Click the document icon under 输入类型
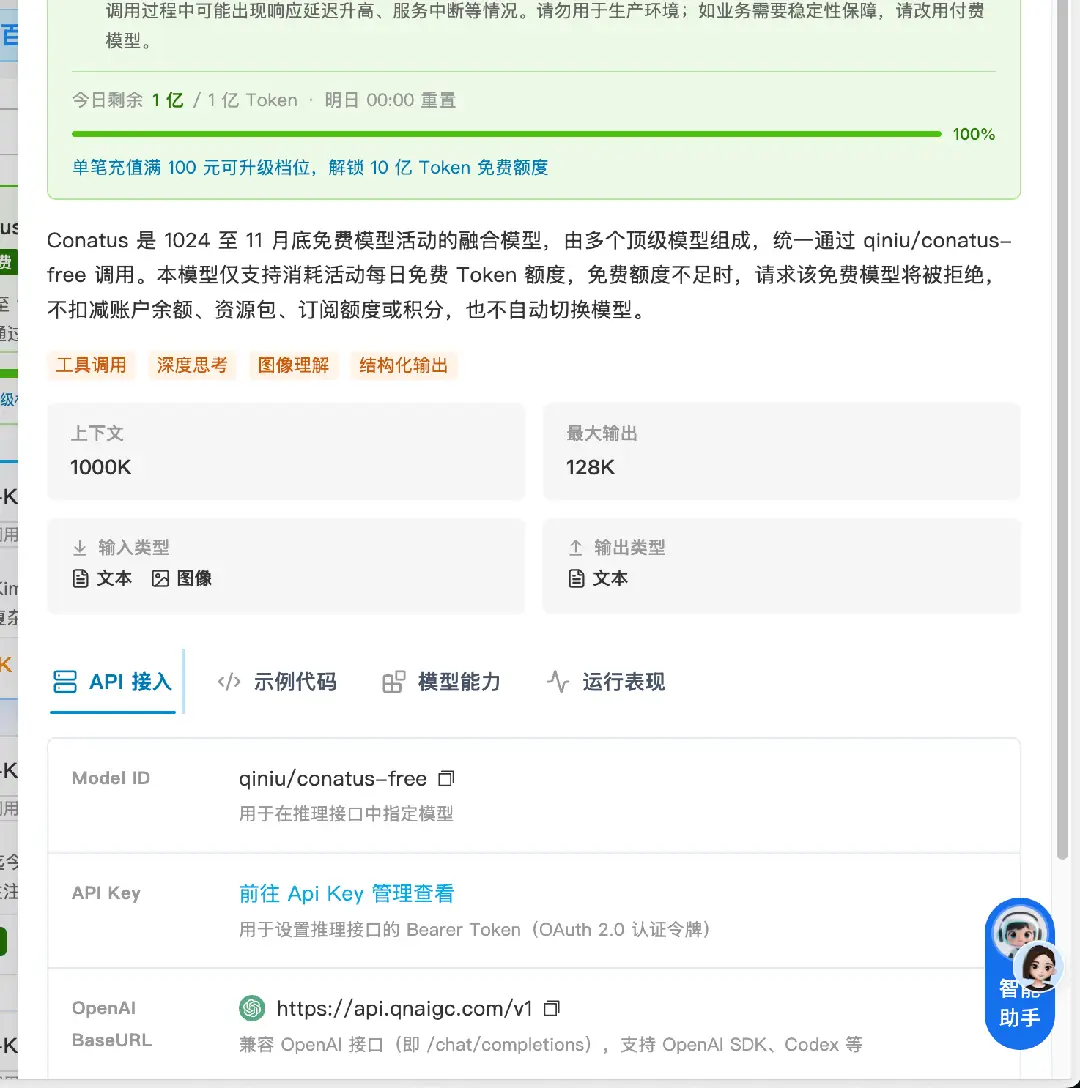Image resolution: width=1080 pixels, height=1088 pixels. (x=81, y=579)
